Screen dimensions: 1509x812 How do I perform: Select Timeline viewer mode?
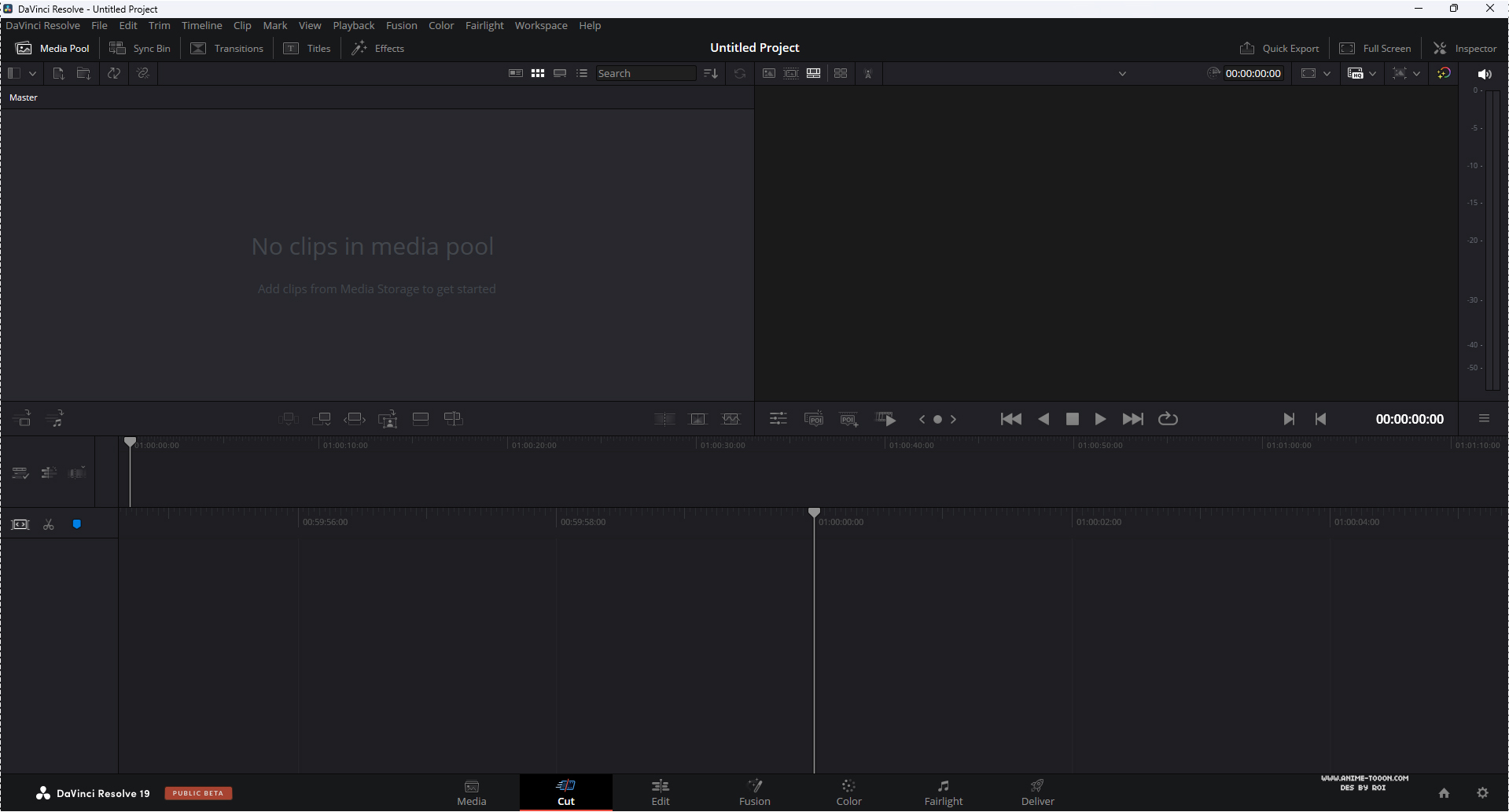pyautogui.click(x=814, y=73)
